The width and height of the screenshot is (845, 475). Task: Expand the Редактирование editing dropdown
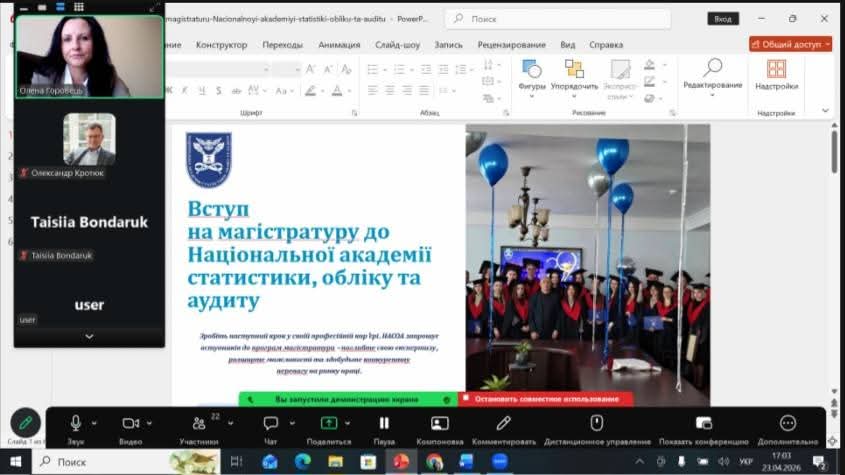712,74
